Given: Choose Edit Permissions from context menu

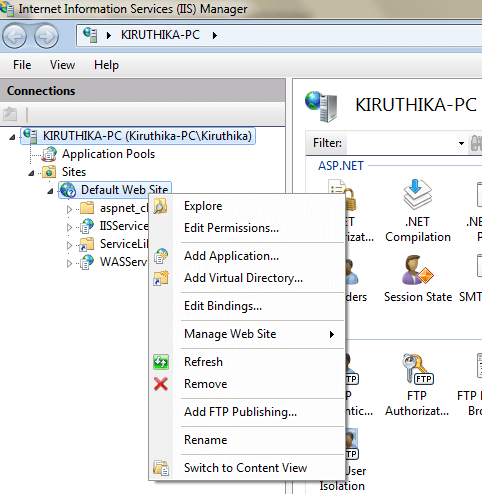Looking at the screenshot, I should coord(247,228).
